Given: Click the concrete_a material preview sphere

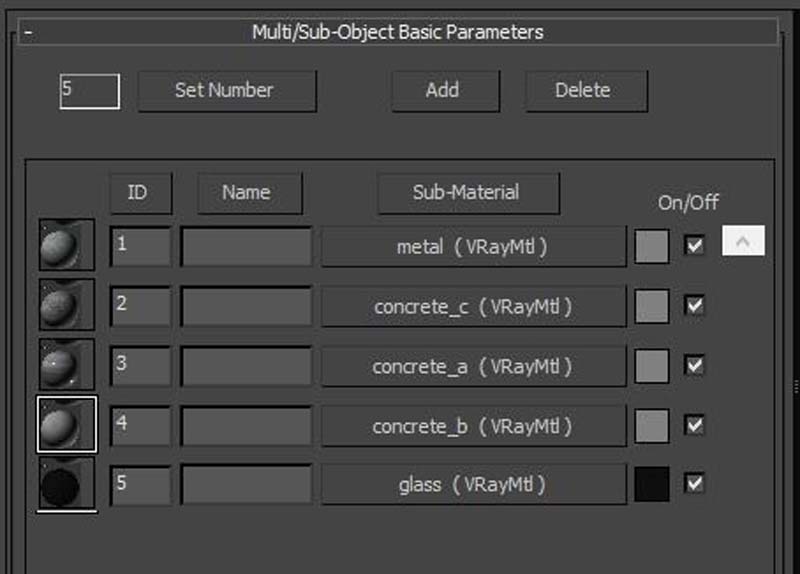Looking at the screenshot, I should click(x=66, y=365).
